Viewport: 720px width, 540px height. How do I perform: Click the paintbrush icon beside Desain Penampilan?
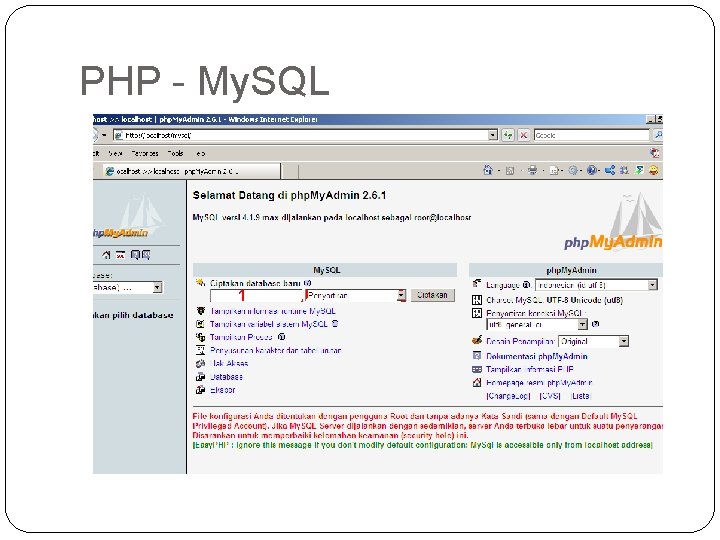click(477, 341)
